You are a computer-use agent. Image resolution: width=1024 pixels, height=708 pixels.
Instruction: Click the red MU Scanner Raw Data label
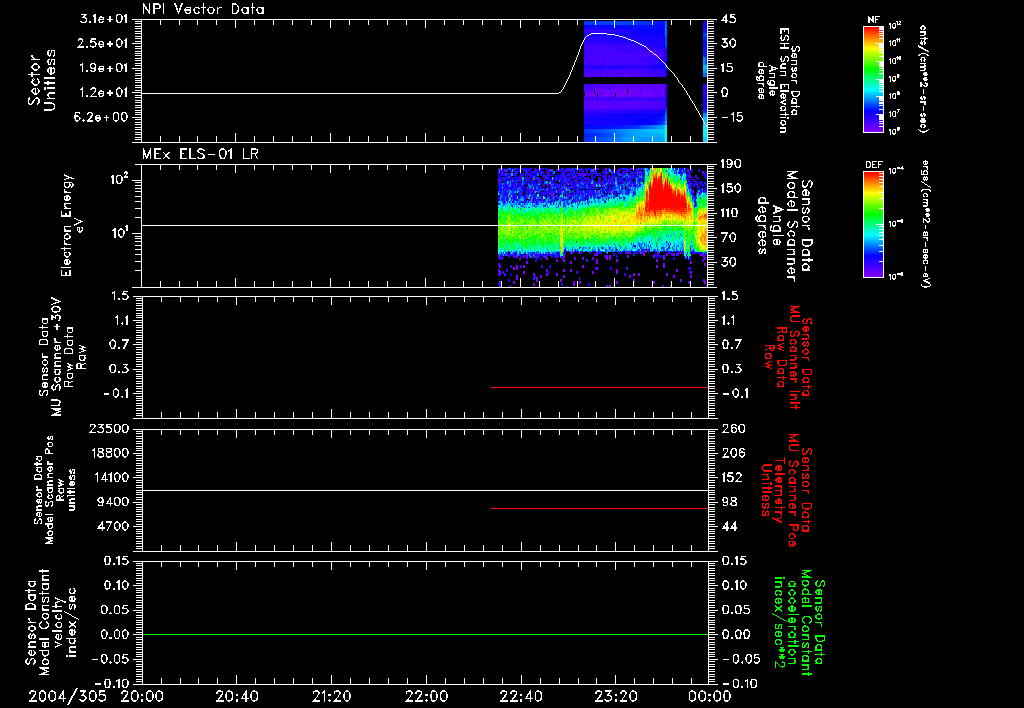click(788, 357)
